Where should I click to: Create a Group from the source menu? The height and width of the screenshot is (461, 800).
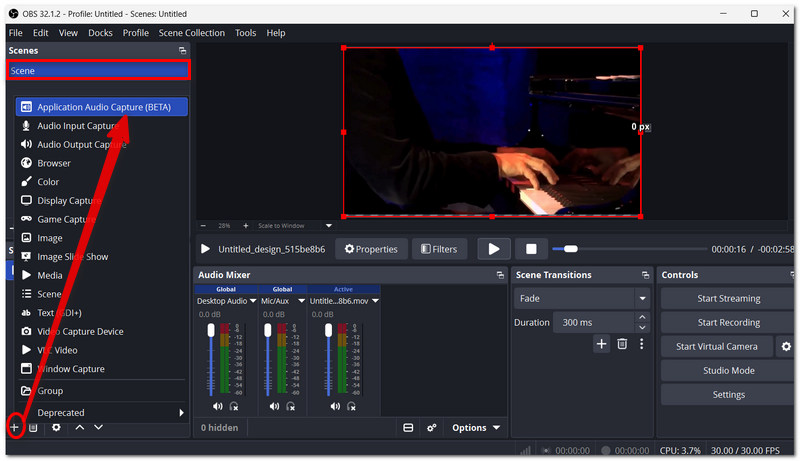[x=102, y=391]
